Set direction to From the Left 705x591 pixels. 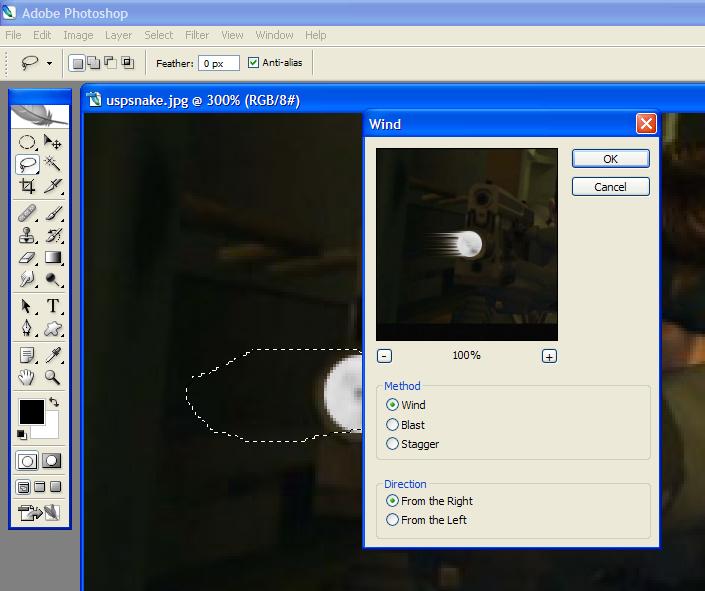coord(392,520)
